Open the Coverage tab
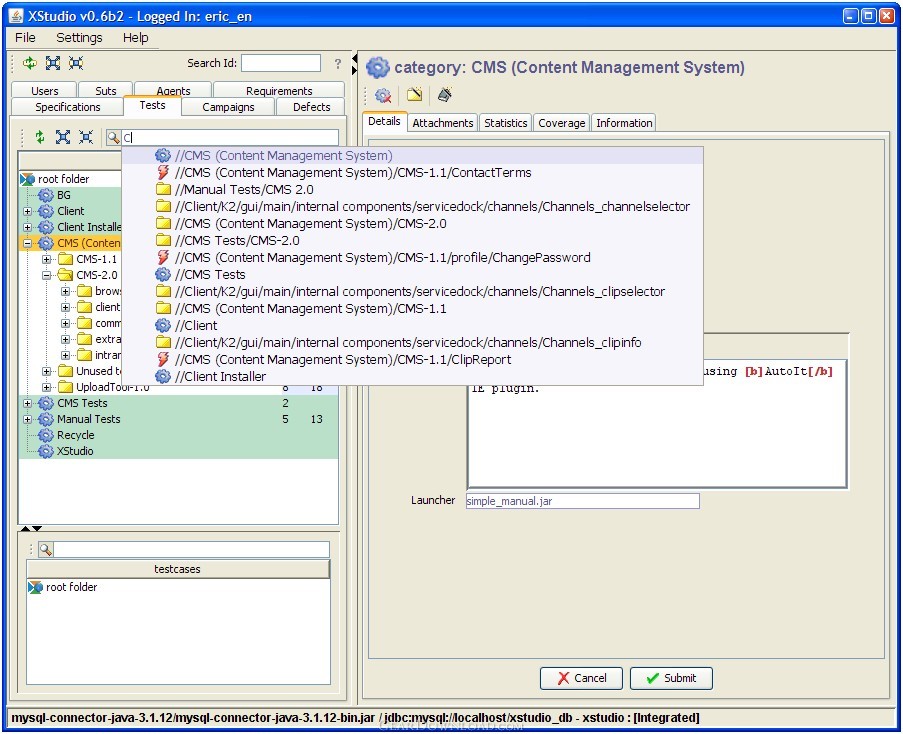The height and width of the screenshot is (734, 903). [561, 123]
